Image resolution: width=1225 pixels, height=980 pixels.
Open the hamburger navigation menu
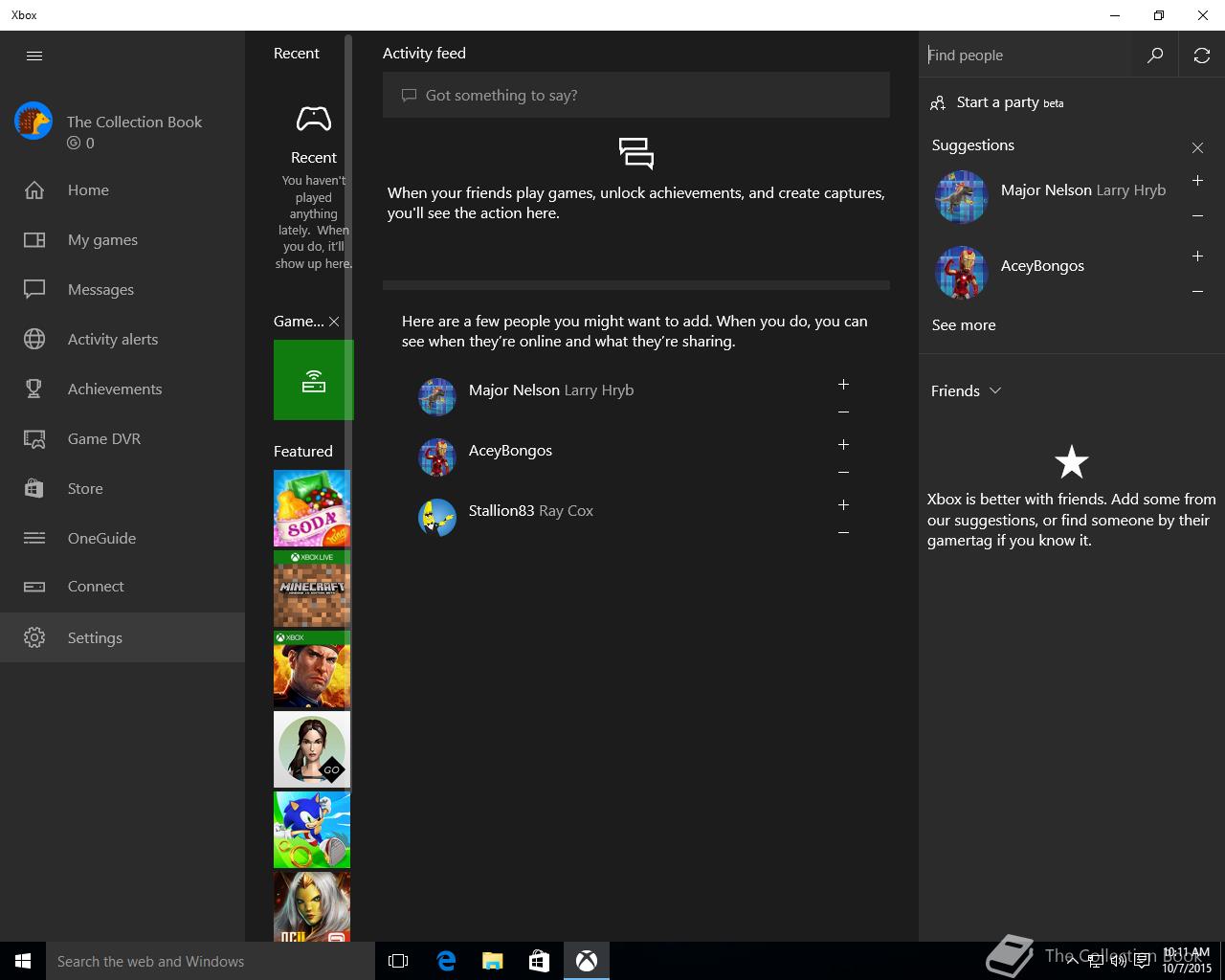pos(34,56)
